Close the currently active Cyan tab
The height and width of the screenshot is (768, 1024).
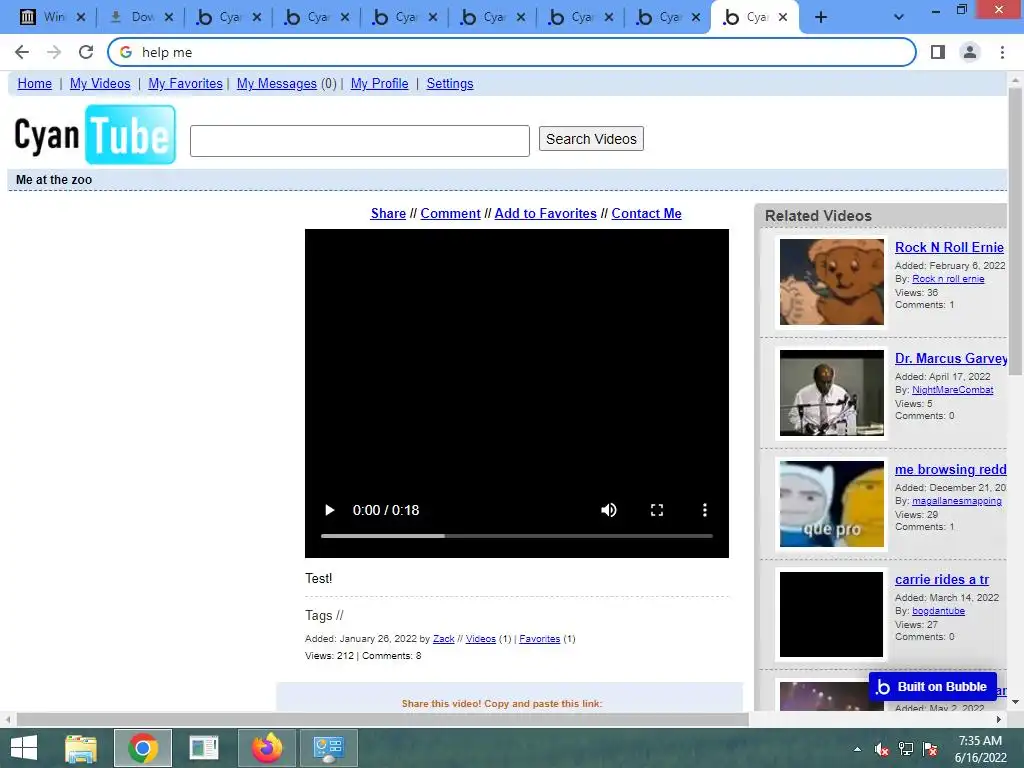pyautogui.click(x=783, y=18)
